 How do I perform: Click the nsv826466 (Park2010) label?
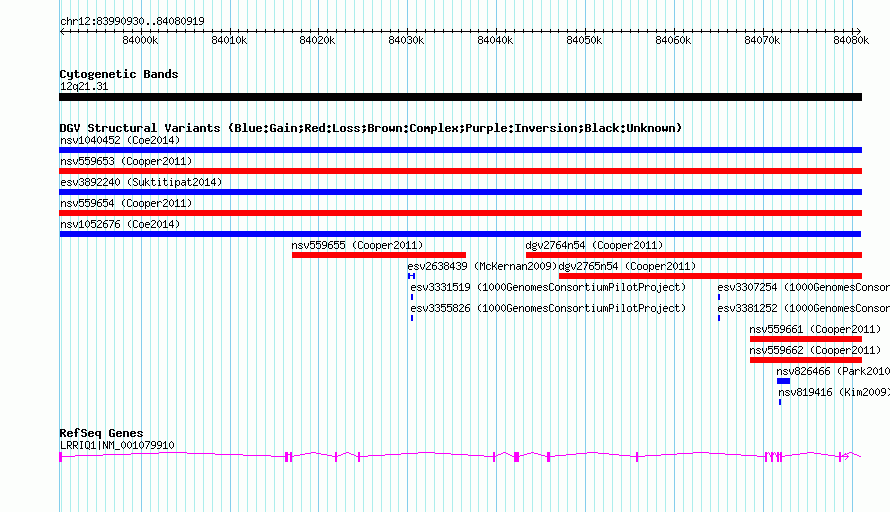click(x=833, y=371)
